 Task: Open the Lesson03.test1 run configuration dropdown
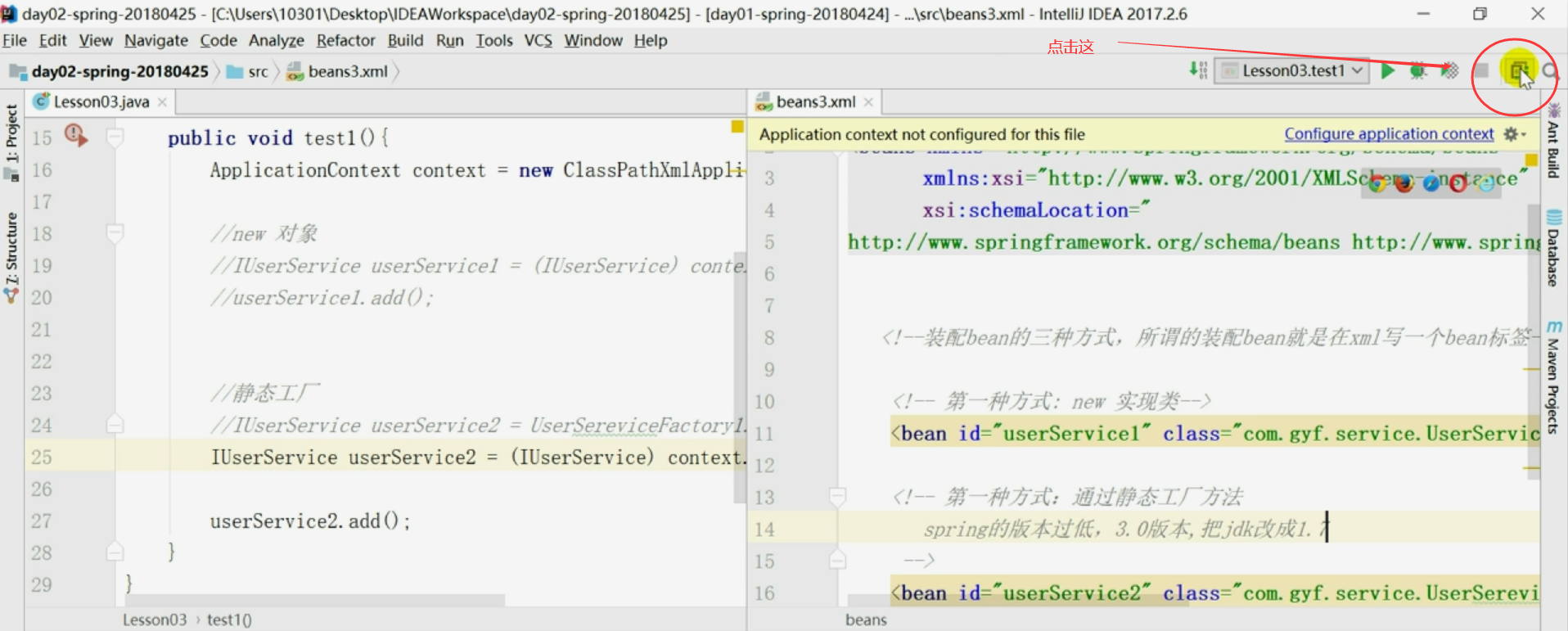(x=1292, y=71)
